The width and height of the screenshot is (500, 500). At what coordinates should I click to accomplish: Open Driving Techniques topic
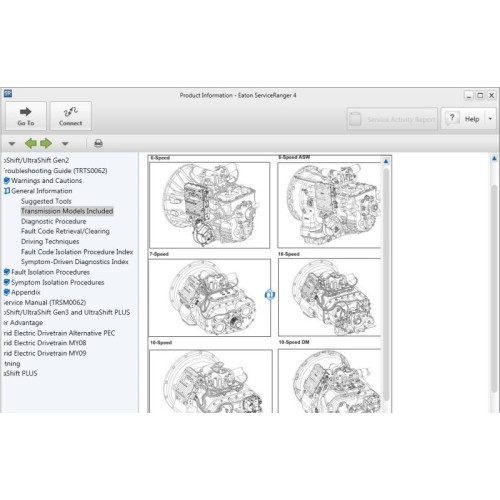point(50,241)
